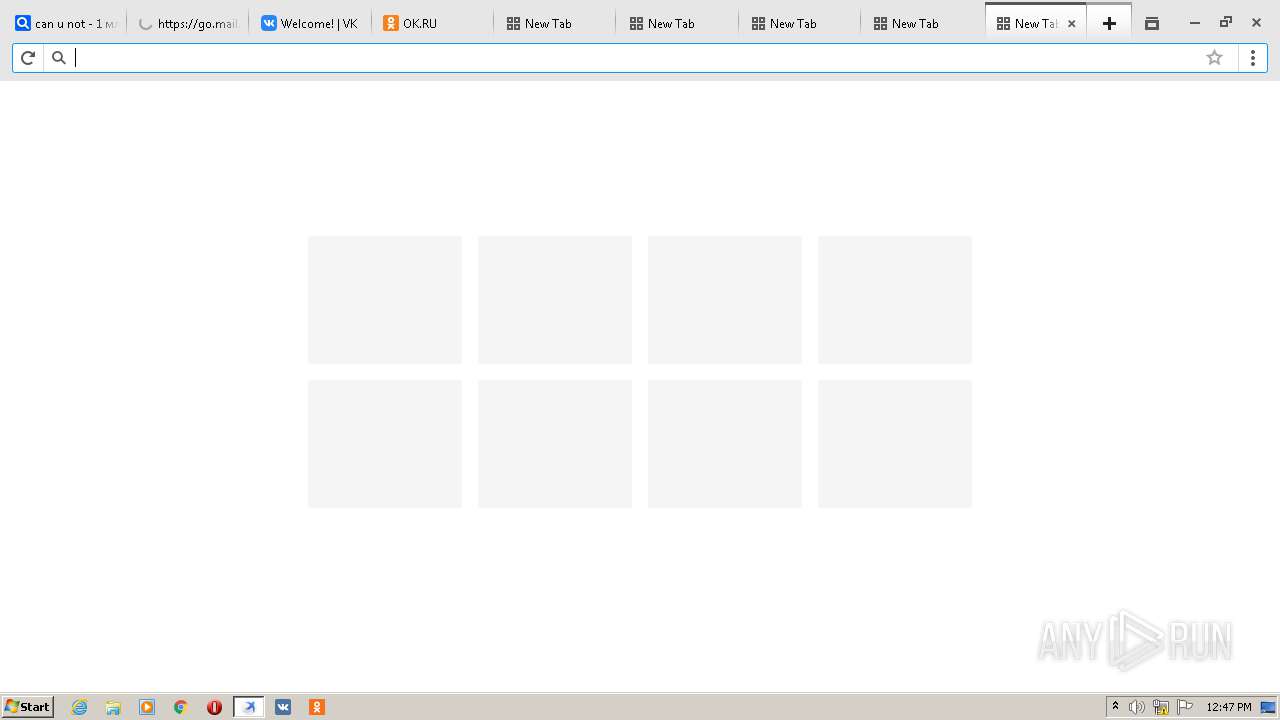The width and height of the screenshot is (1280, 720).
Task: Open Odnoklassniki app from taskbar
Action: click(x=317, y=707)
